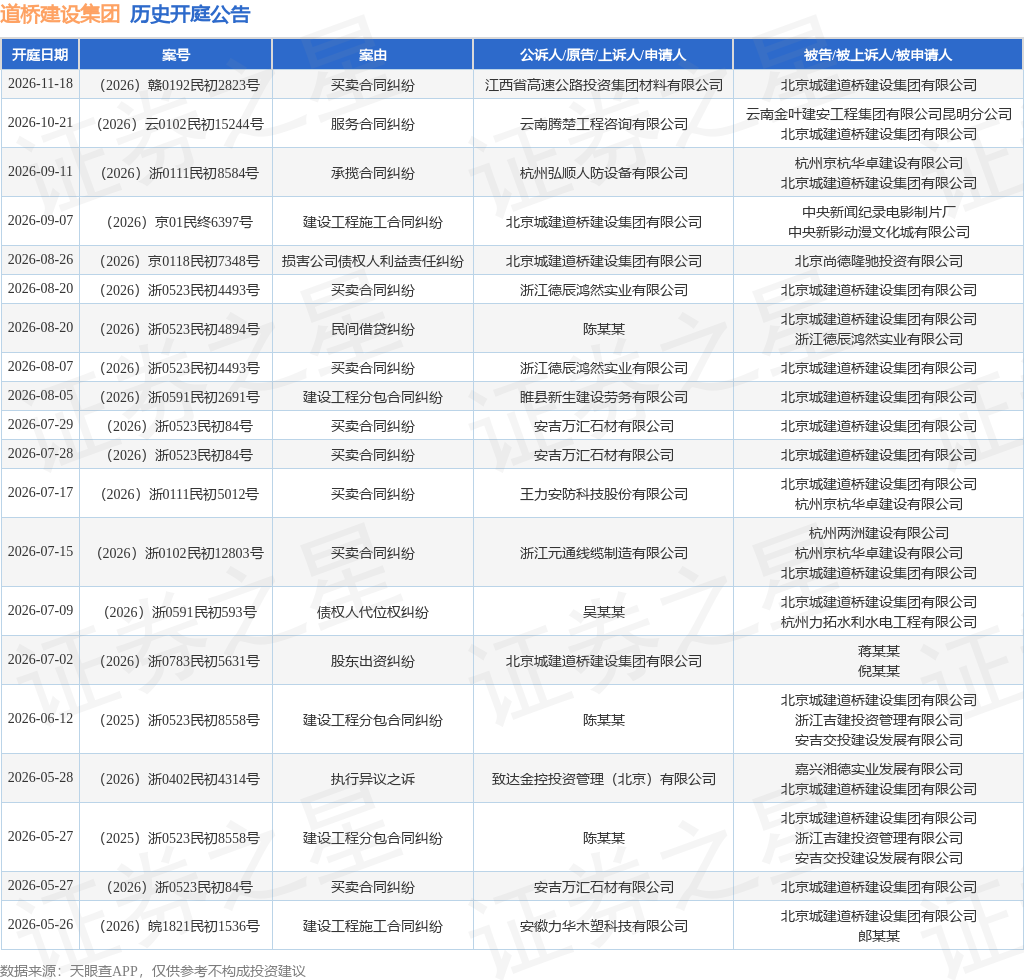Open the 道桥建设集团 title link

[60, 14]
